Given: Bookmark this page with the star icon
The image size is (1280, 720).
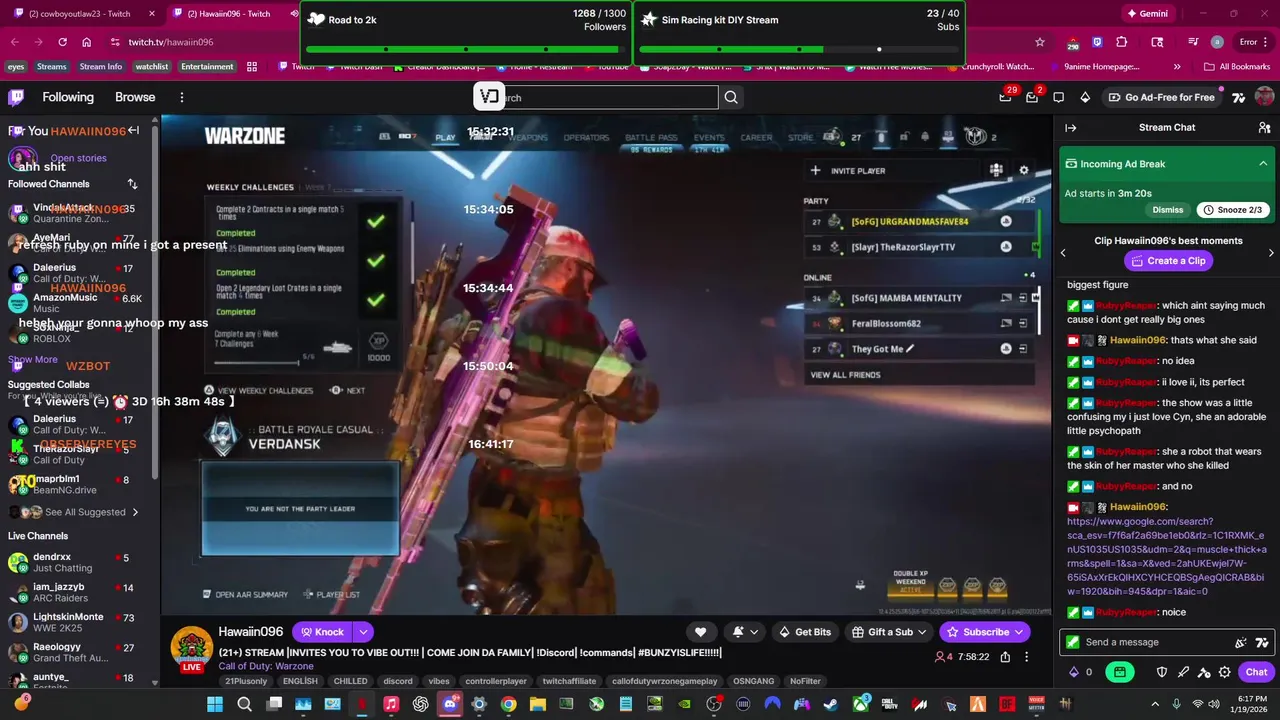Looking at the screenshot, I should pyautogui.click(x=1040, y=42).
